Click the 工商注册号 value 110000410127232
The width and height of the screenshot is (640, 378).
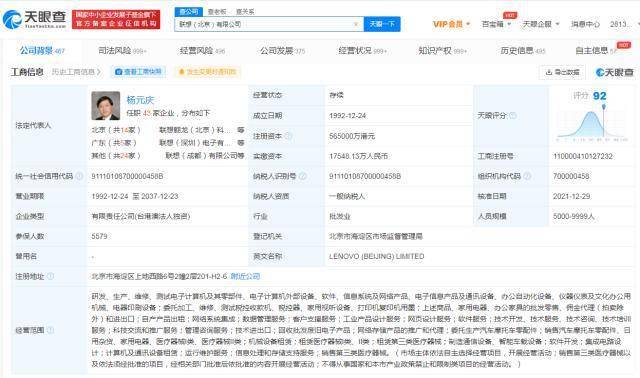tap(583, 156)
